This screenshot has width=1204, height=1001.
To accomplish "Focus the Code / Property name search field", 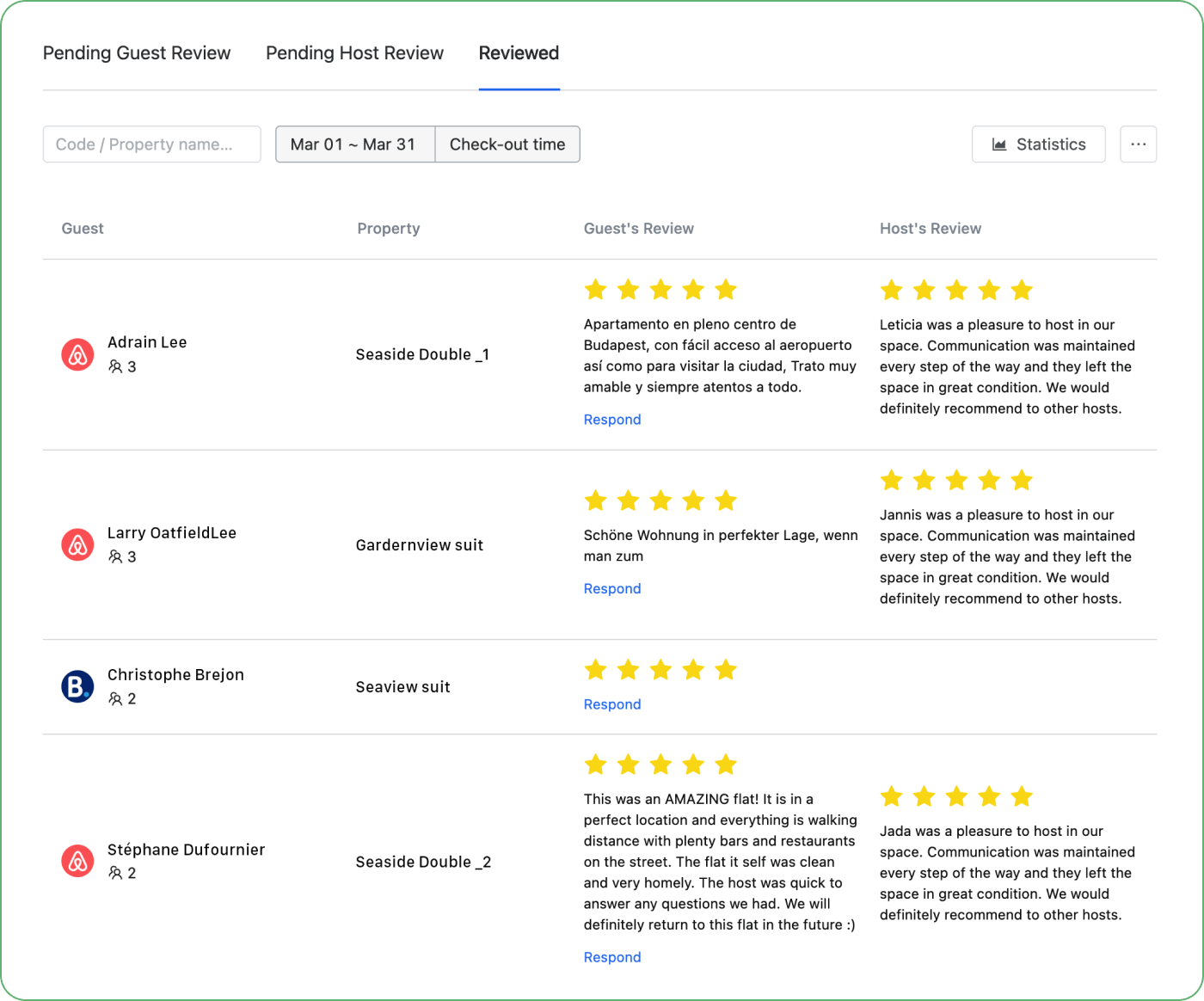I will (152, 144).
